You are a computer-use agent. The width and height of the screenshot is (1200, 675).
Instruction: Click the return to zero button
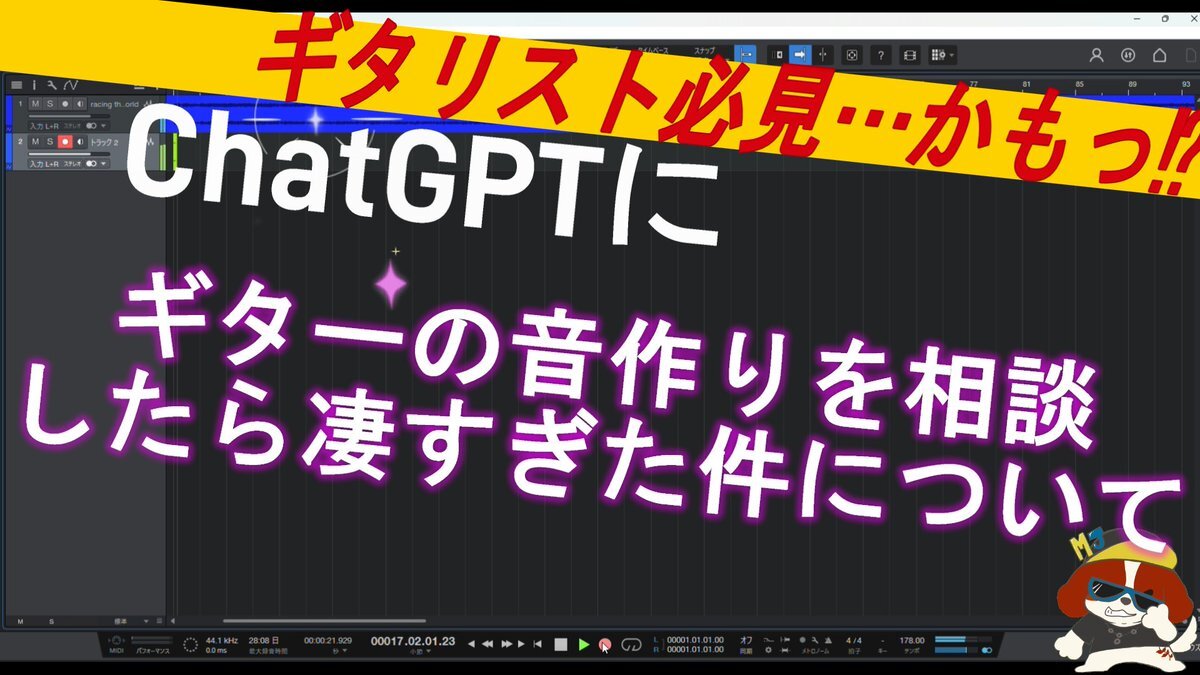(537, 644)
